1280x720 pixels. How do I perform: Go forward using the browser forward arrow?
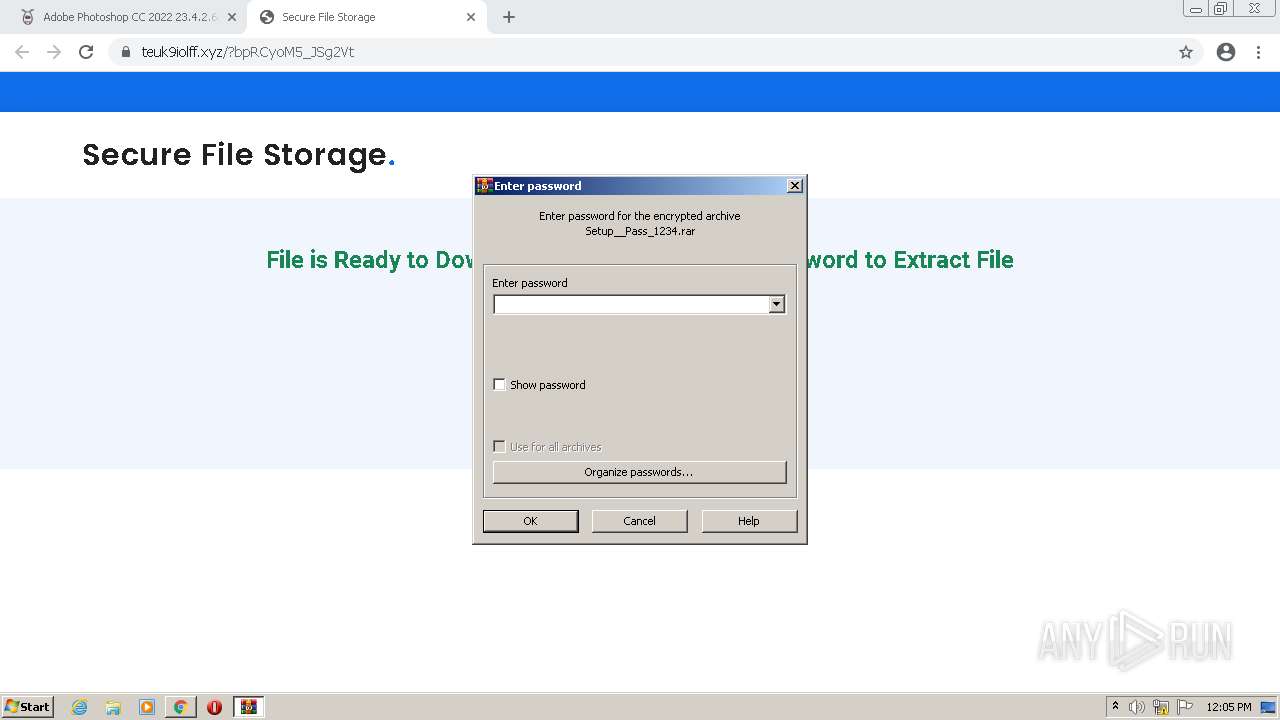54,52
